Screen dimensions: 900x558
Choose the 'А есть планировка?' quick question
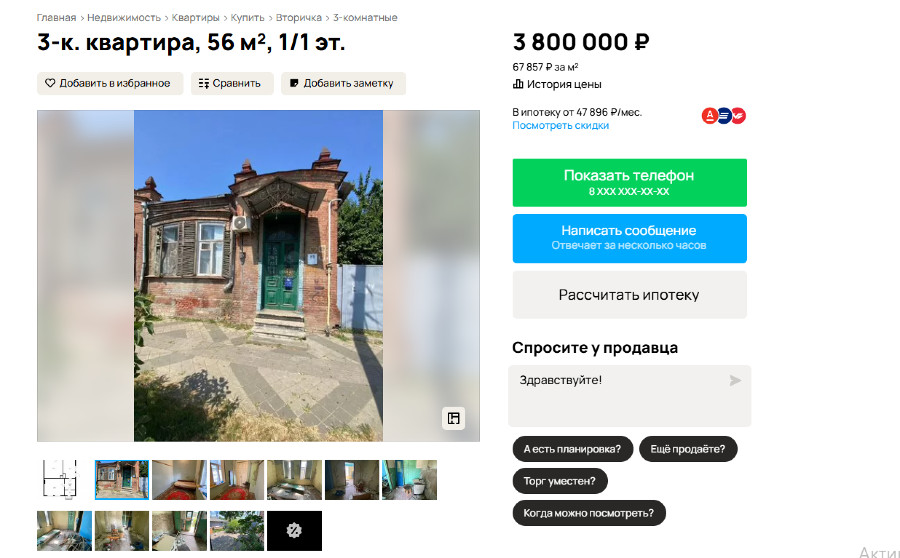pyautogui.click(x=572, y=449)
